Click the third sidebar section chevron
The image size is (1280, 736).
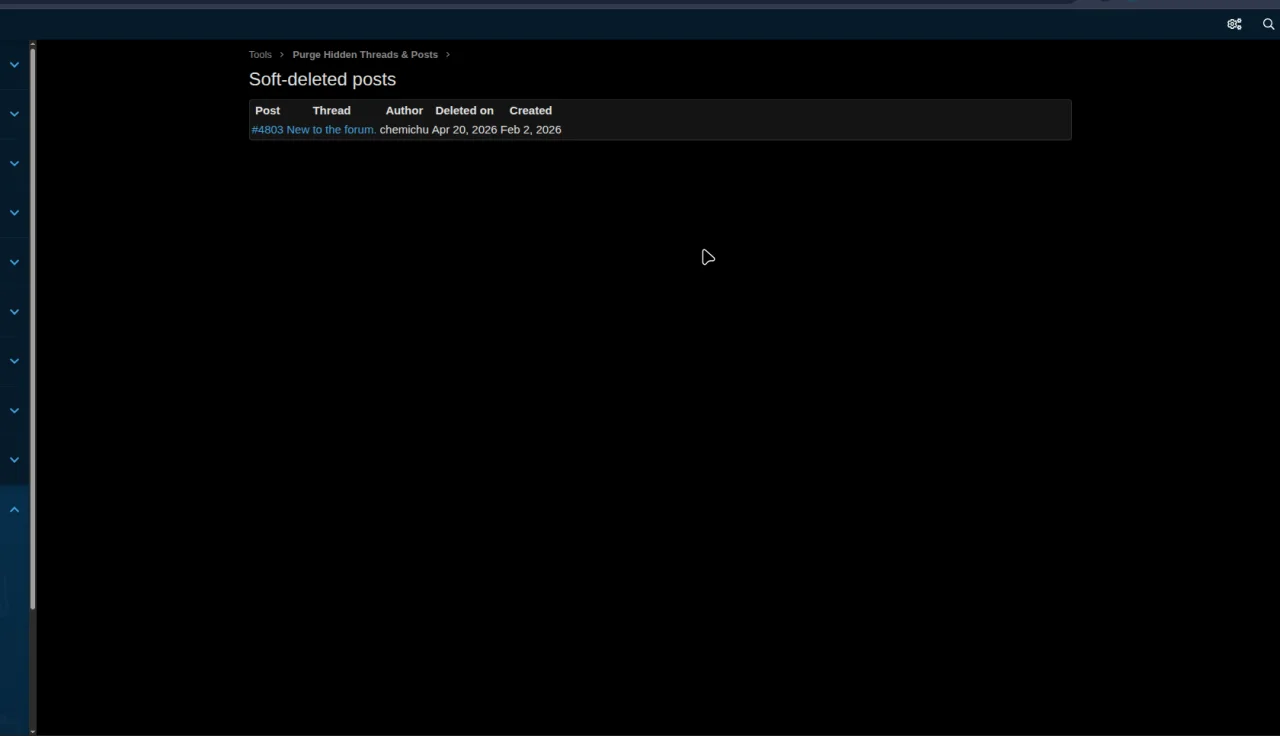tap(14, 161)
